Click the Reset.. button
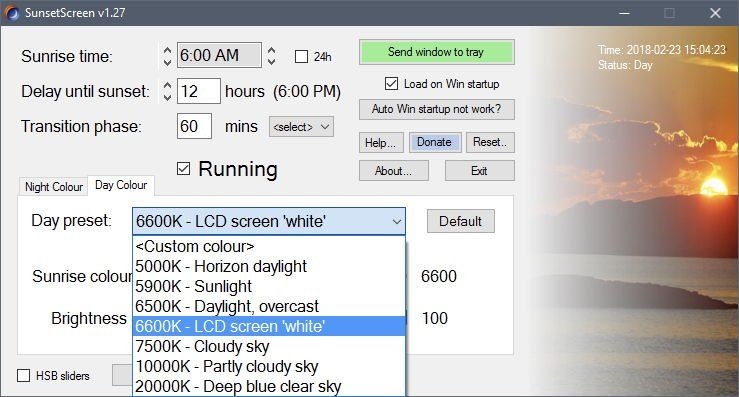739x397 pixels. (490, 142)
